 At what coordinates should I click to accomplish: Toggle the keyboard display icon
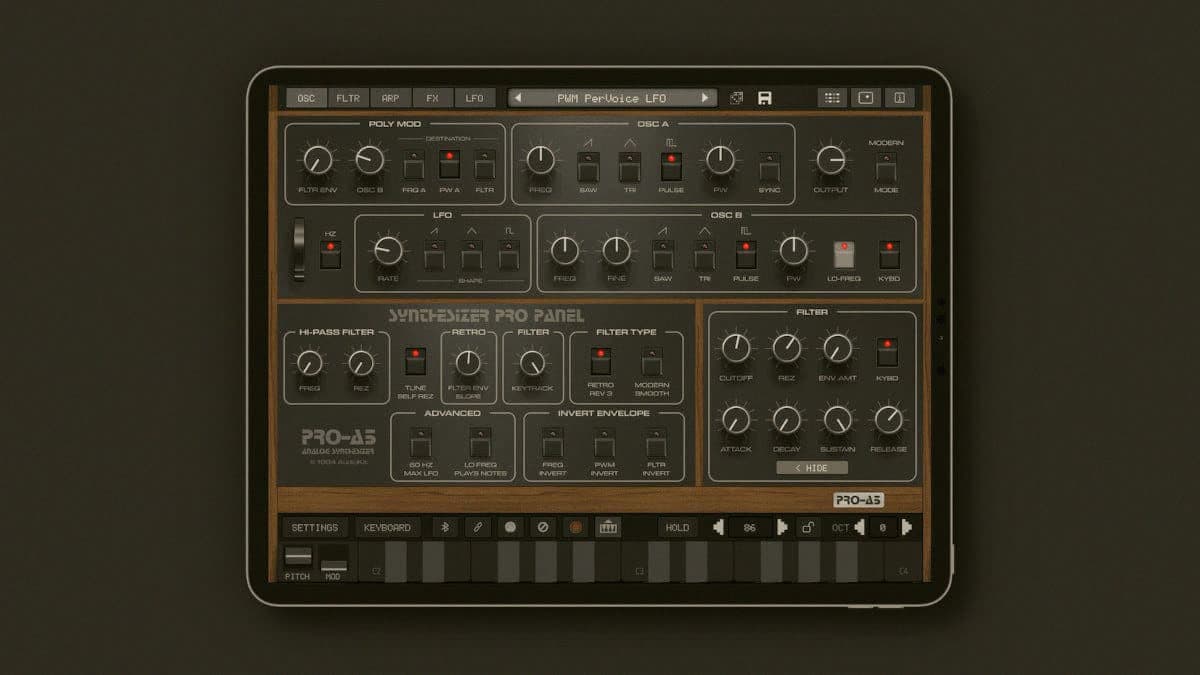coord(607,527)
